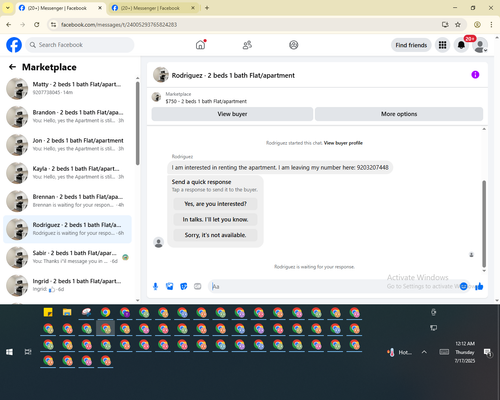
Task: Select the first Messenger tab
Action: [x=57, y=8]
